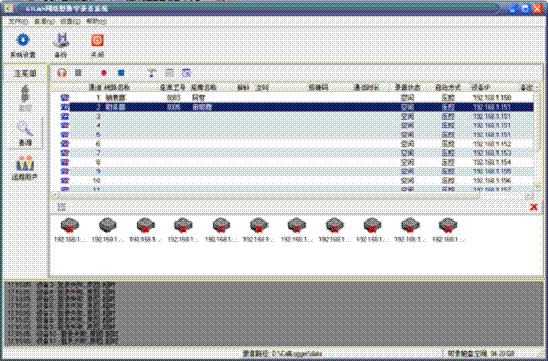Image resolution: width=548 pixels, height=361 pixels.
Task: Start recording with red dot icon
Action: pos(104,73)
